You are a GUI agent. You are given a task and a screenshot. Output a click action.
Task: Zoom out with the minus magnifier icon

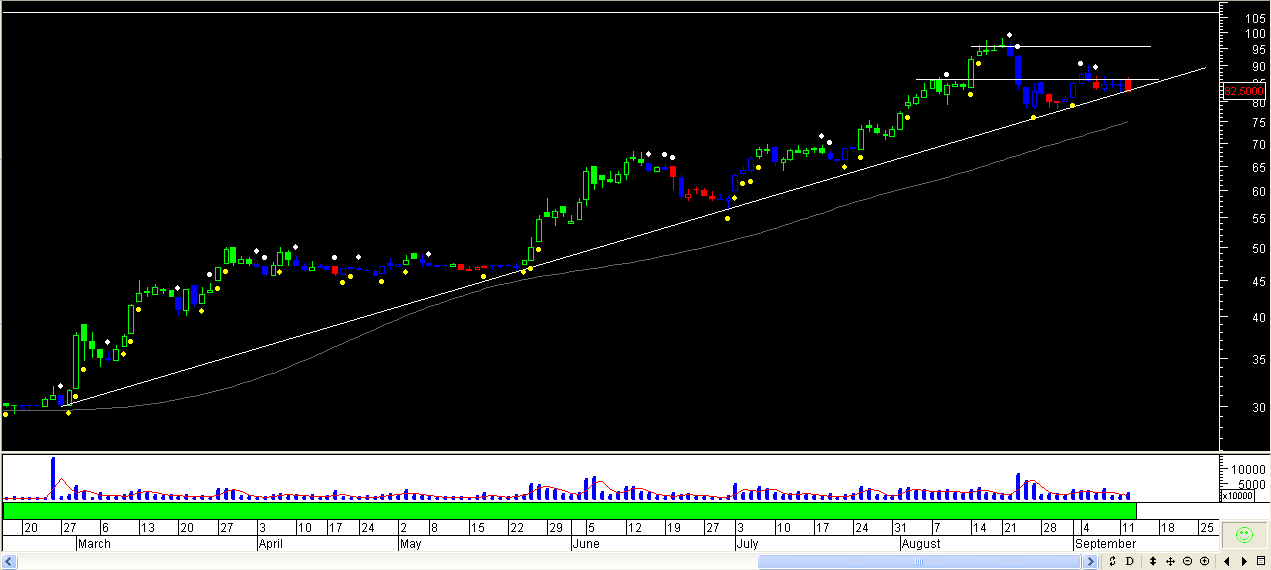point(1187,561)
